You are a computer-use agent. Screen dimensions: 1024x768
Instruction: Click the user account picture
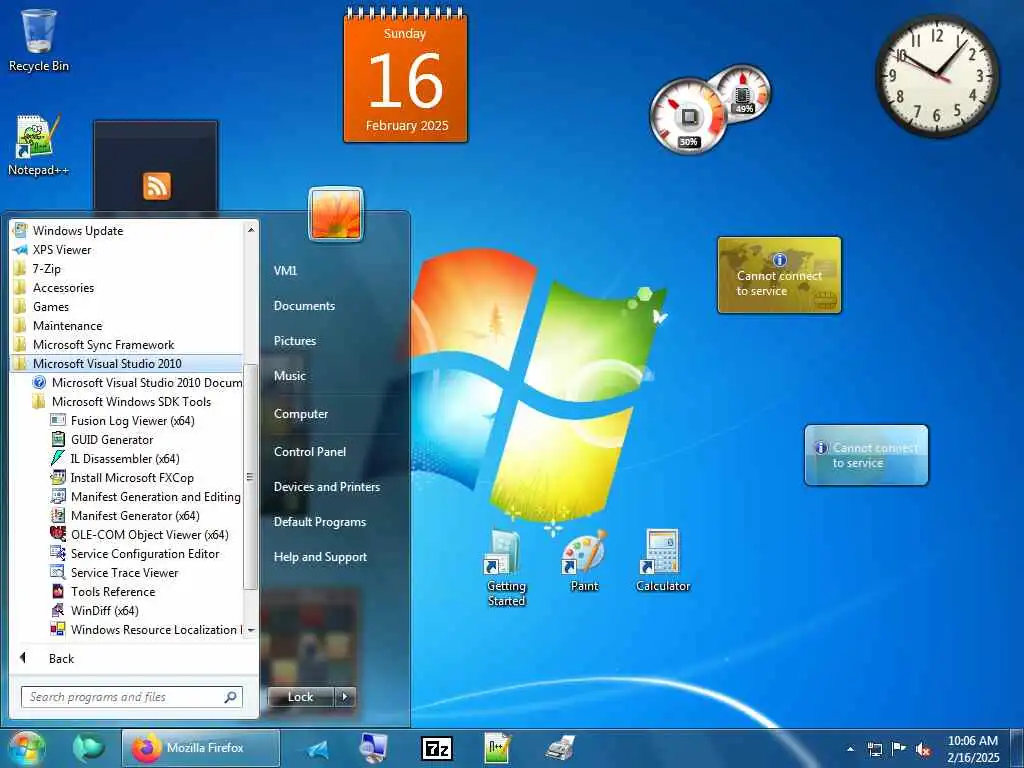(336, 214)
